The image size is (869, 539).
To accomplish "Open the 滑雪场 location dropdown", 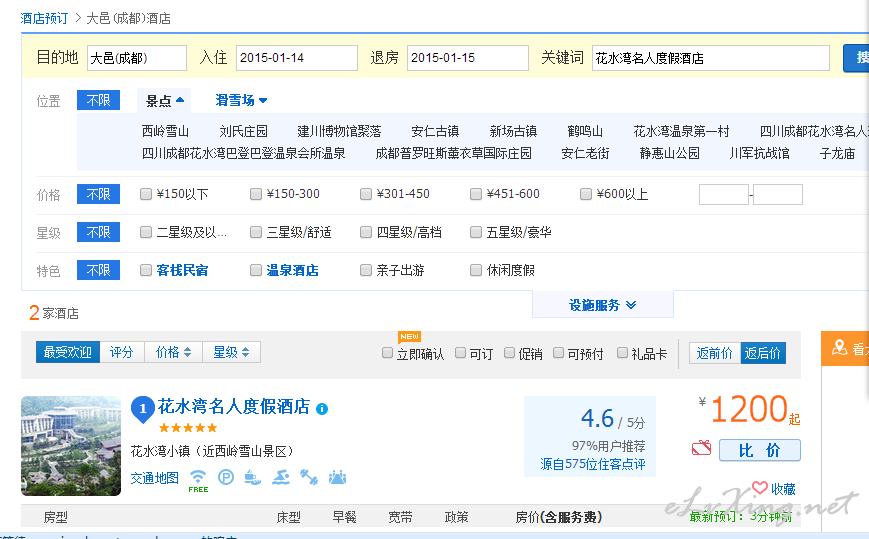I will pos(241,100).
